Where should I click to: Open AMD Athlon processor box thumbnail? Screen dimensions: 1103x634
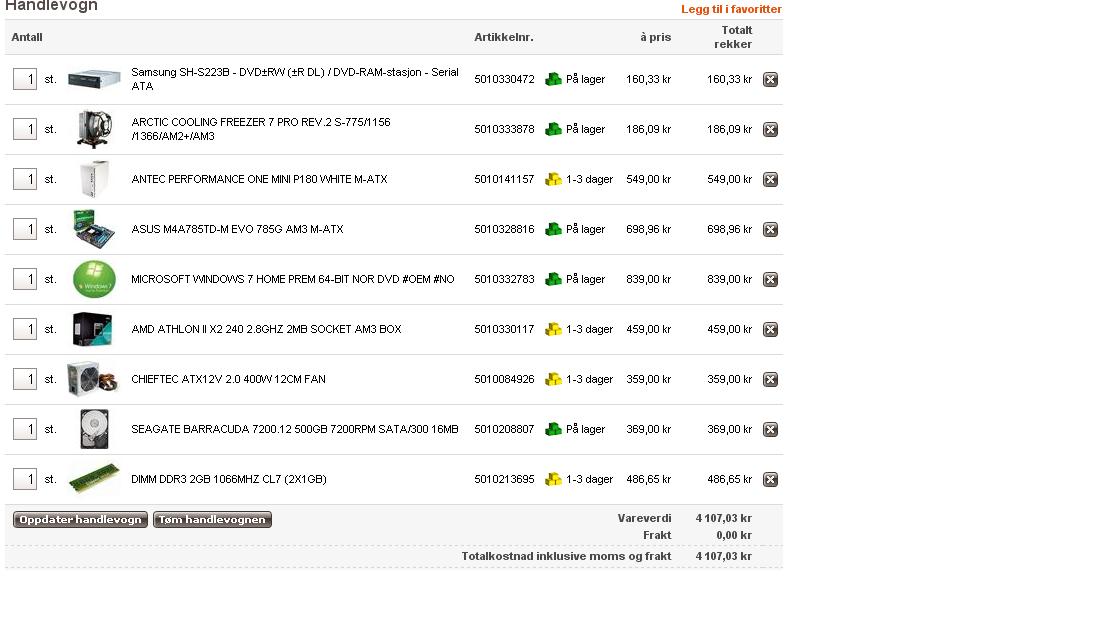coord(92,329)
